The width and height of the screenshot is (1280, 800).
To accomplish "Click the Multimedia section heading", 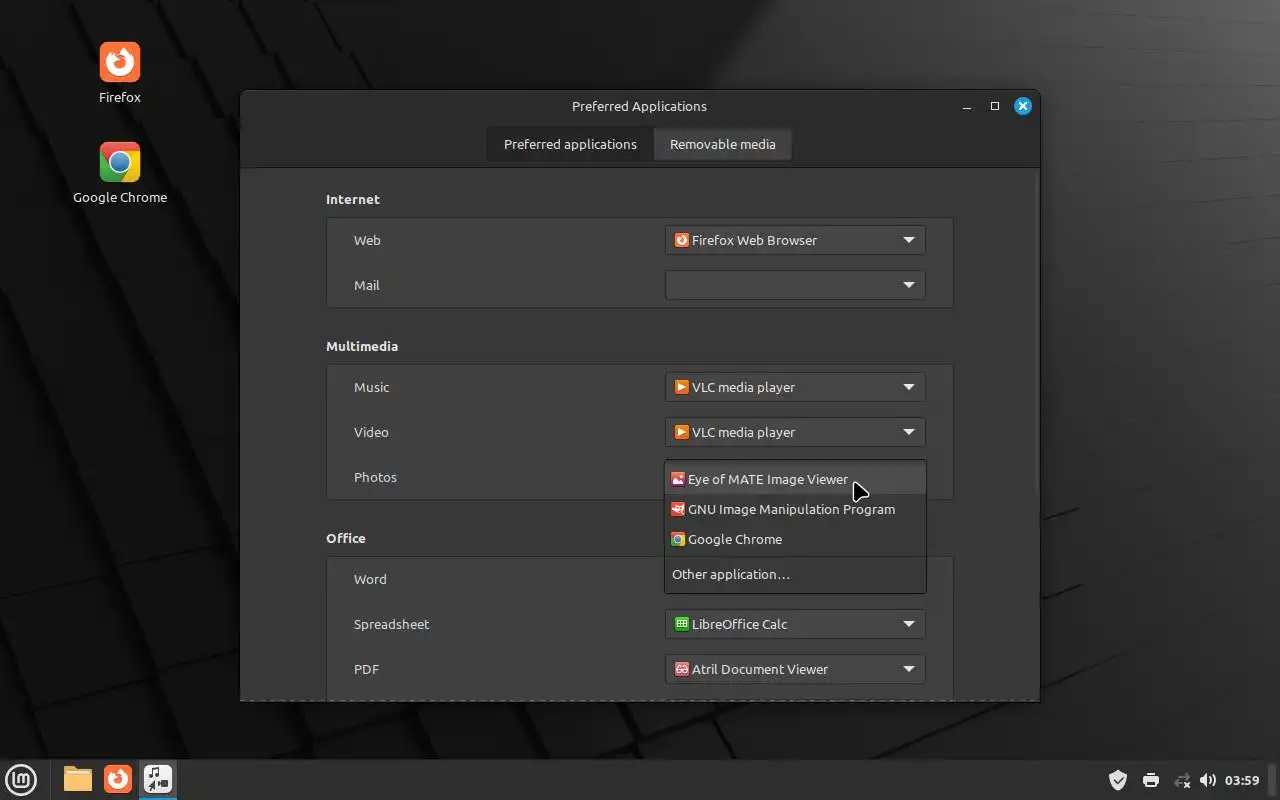I will (x=362, y=346).
